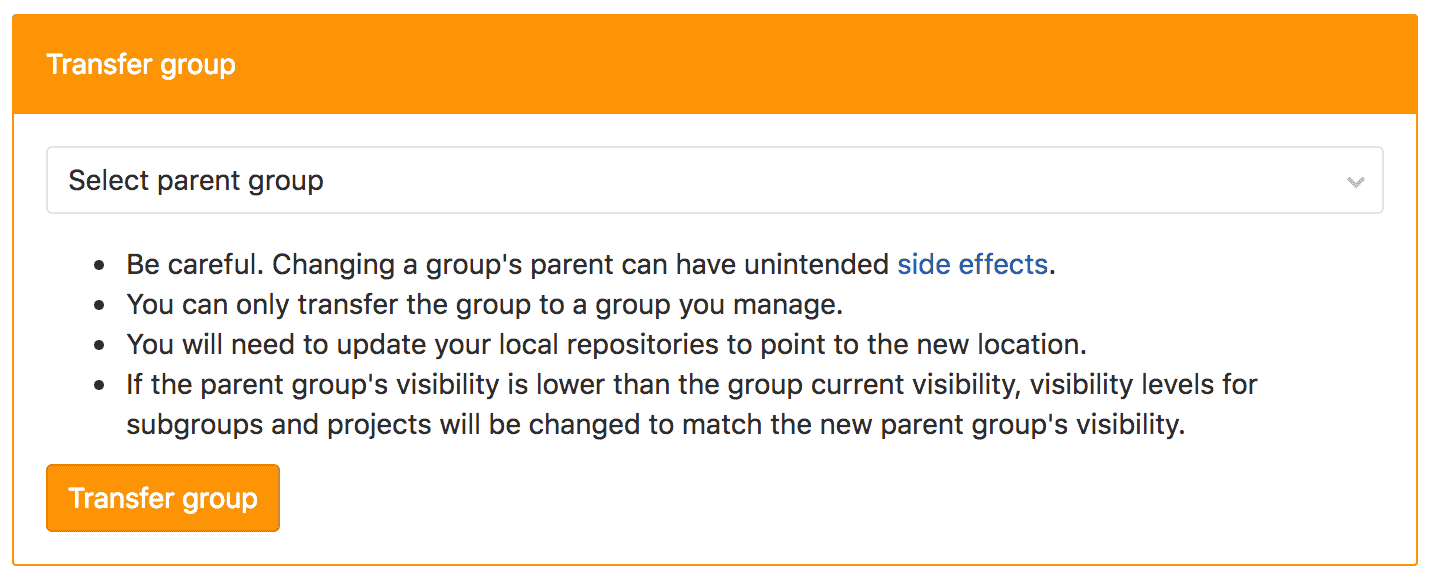Click the bullet point marker beside side effects
This screenshot has width=1432, height=580.
pyautogui.click(x=97, y=264)
